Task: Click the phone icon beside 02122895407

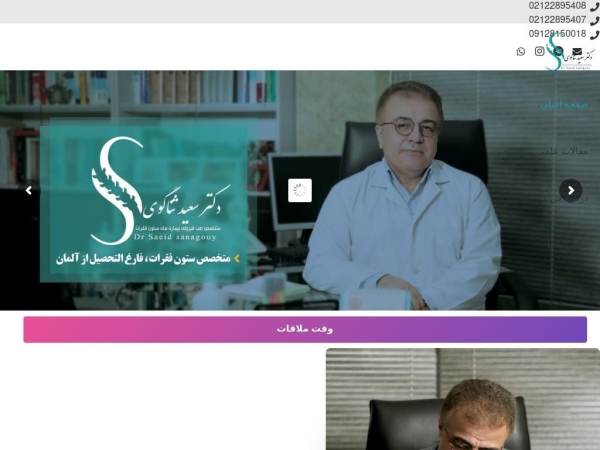Action: 594,20
